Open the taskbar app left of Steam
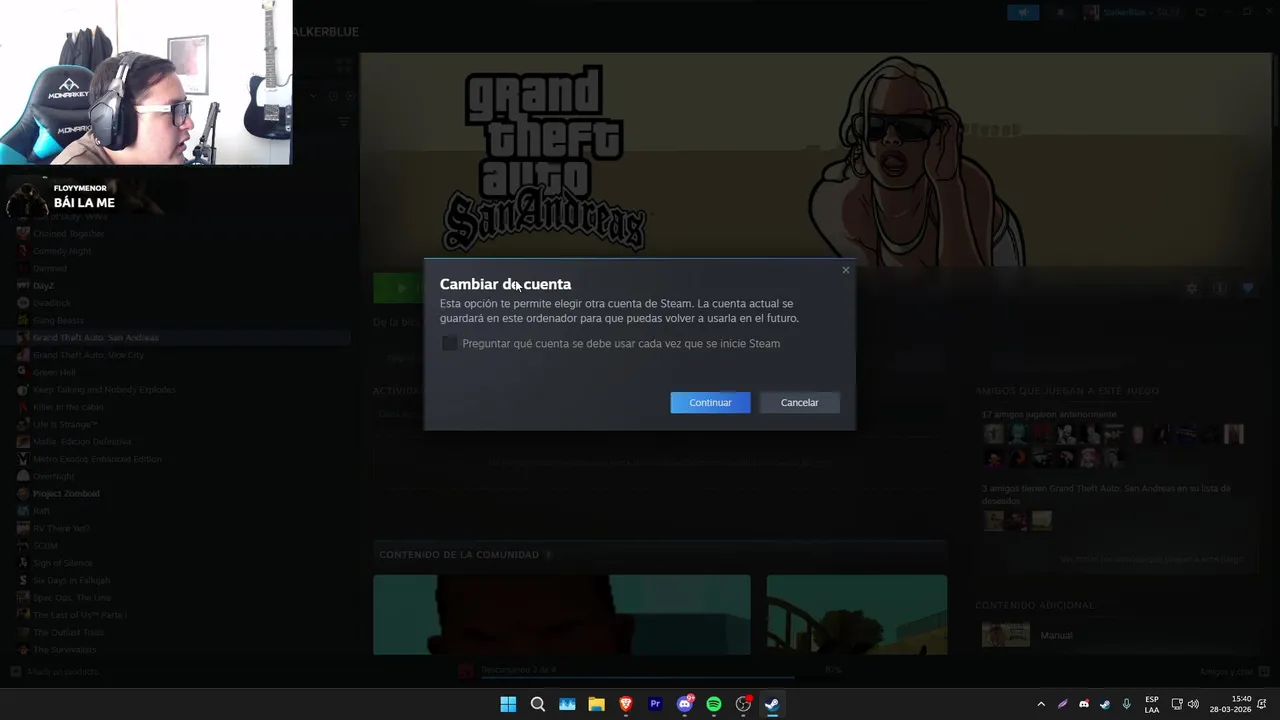Viewport: 1280px width, 720px height. pyautogui.click(x=743, y=704)
